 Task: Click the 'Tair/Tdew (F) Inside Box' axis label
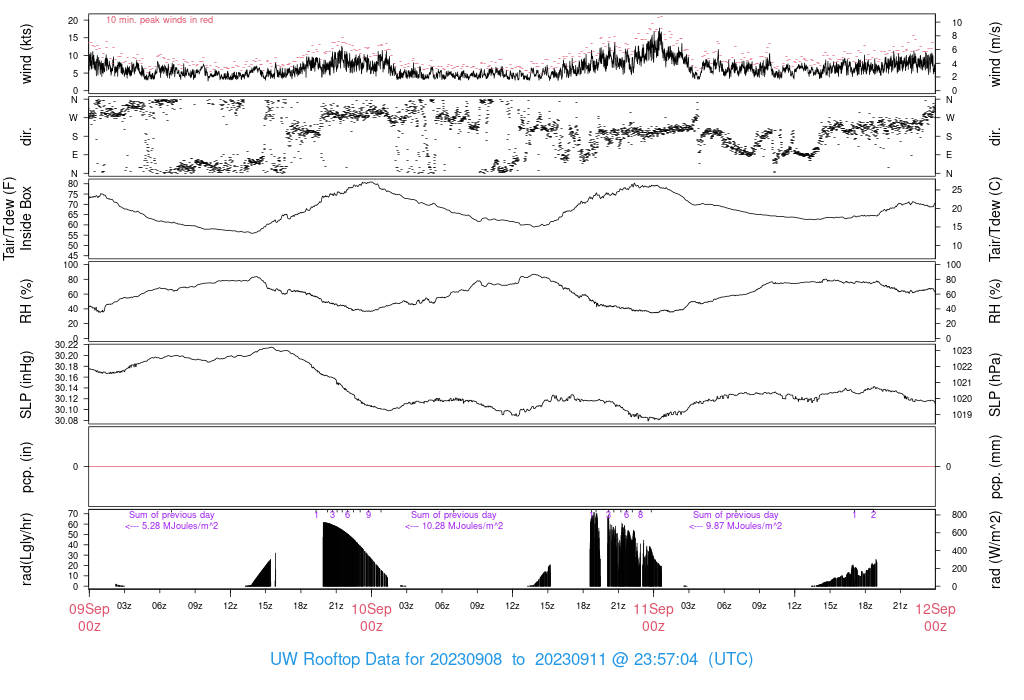[18, 219]
